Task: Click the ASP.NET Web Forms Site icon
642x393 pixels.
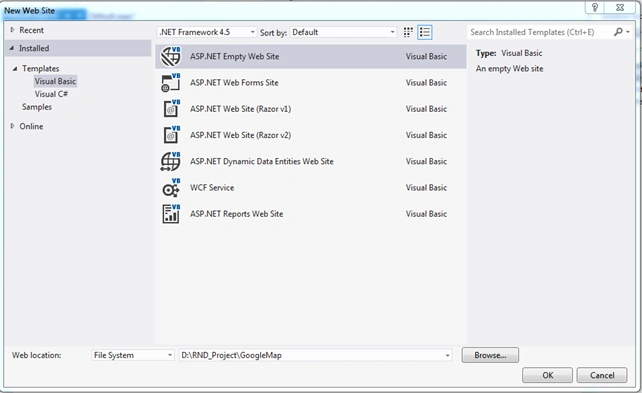Action: click(x=171, y=83)
